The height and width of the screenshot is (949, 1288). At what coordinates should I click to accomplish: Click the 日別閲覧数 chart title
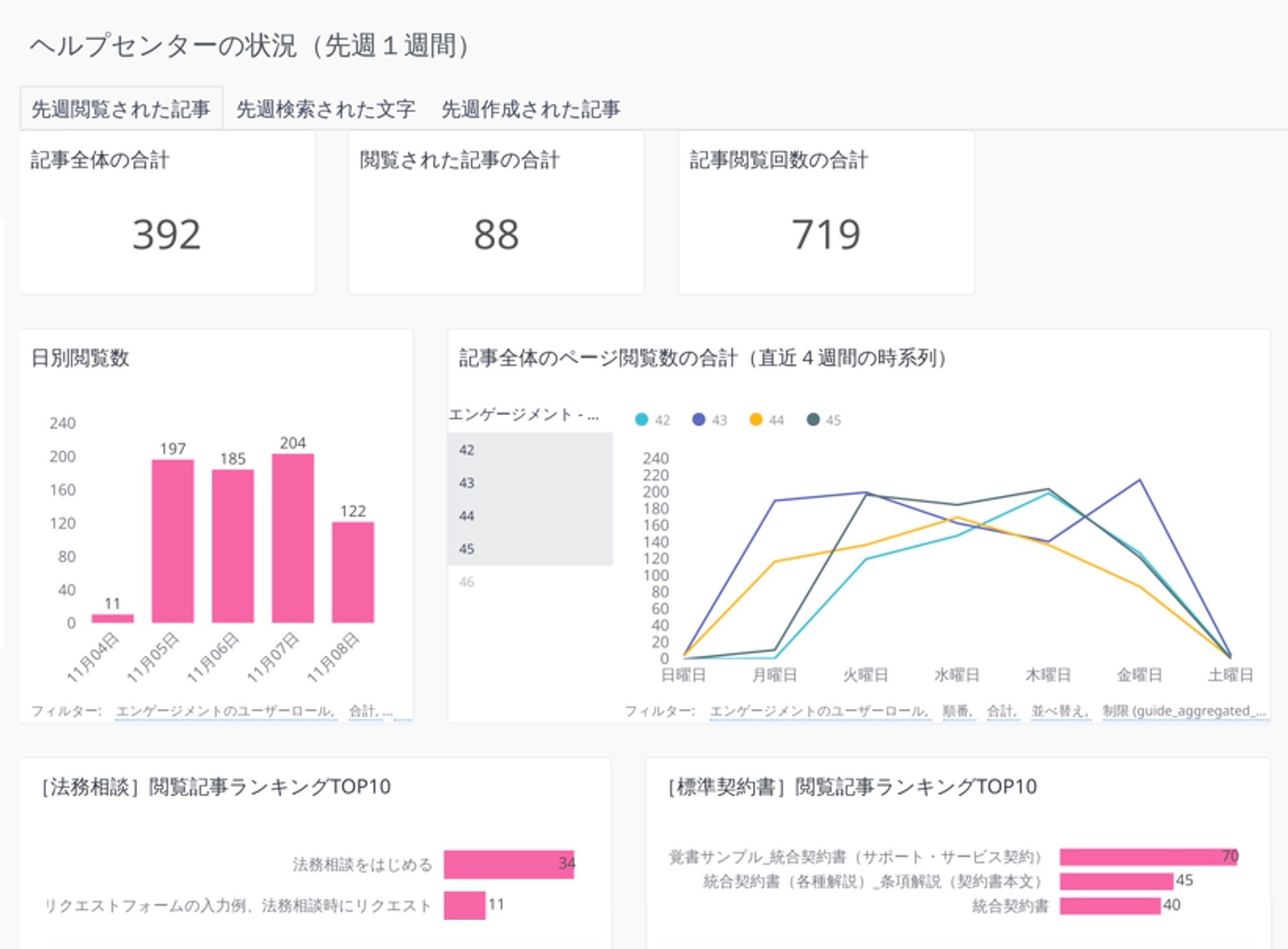[x=80, y=357]
